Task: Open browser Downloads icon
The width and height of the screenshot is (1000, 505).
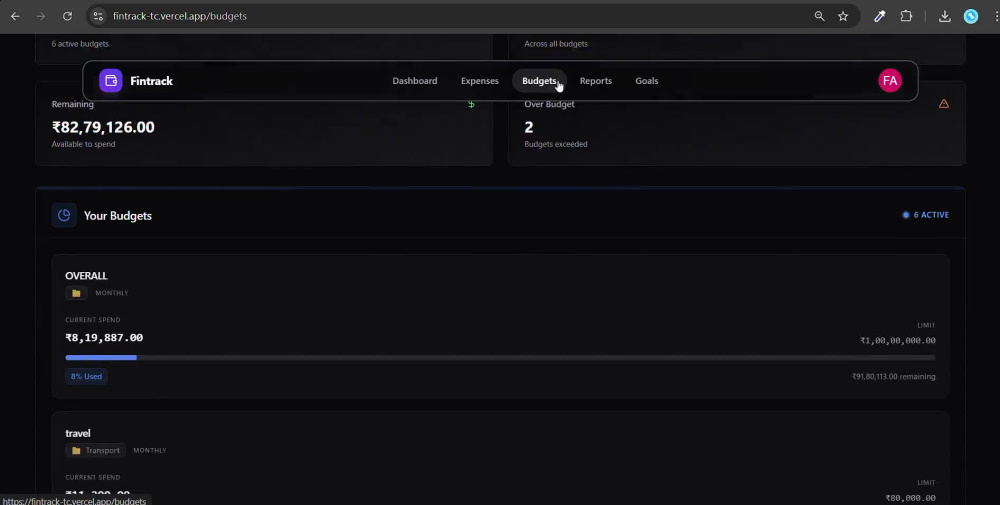Action: tap(945, 16)
